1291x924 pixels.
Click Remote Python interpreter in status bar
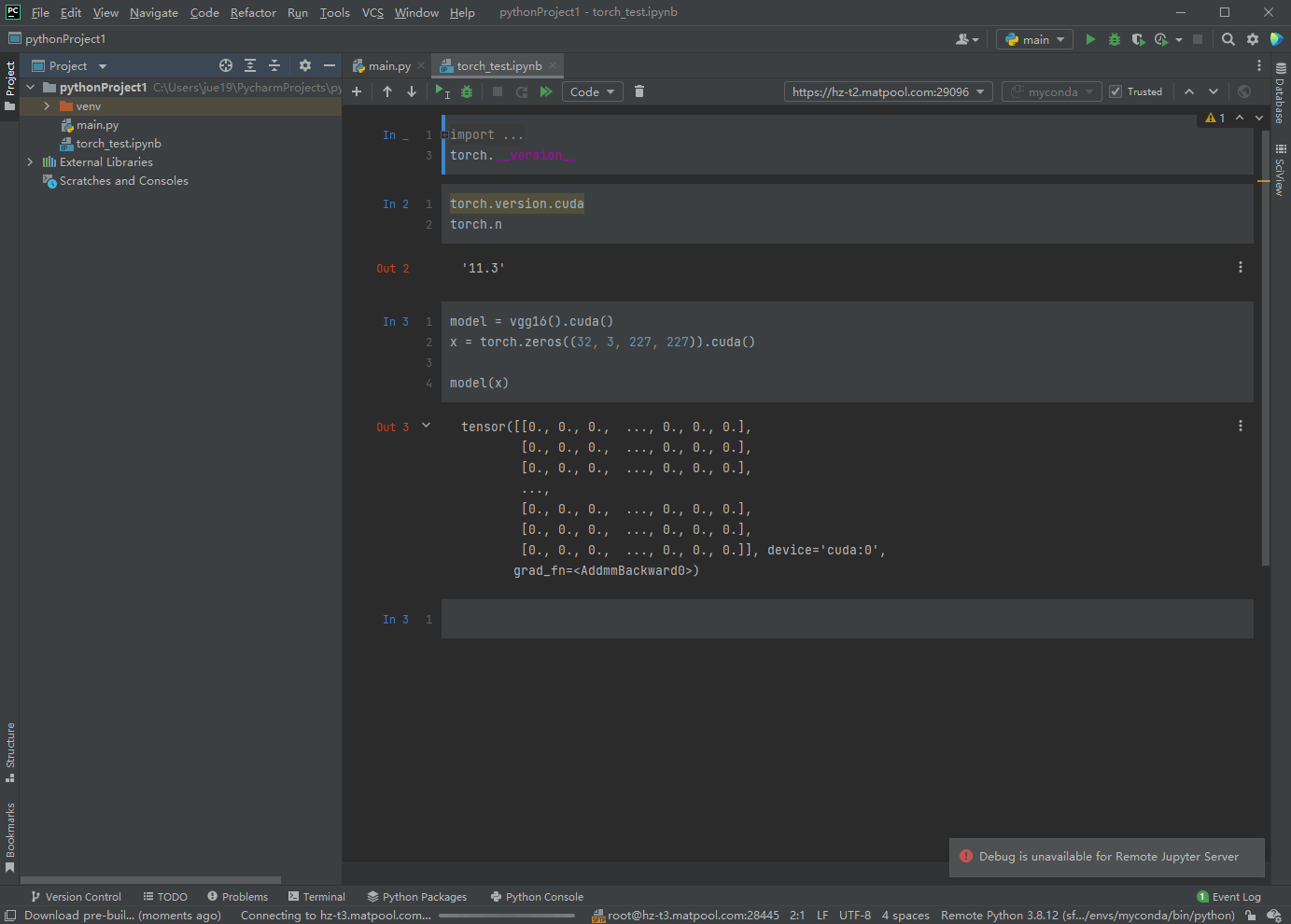tap(1088, 916)
